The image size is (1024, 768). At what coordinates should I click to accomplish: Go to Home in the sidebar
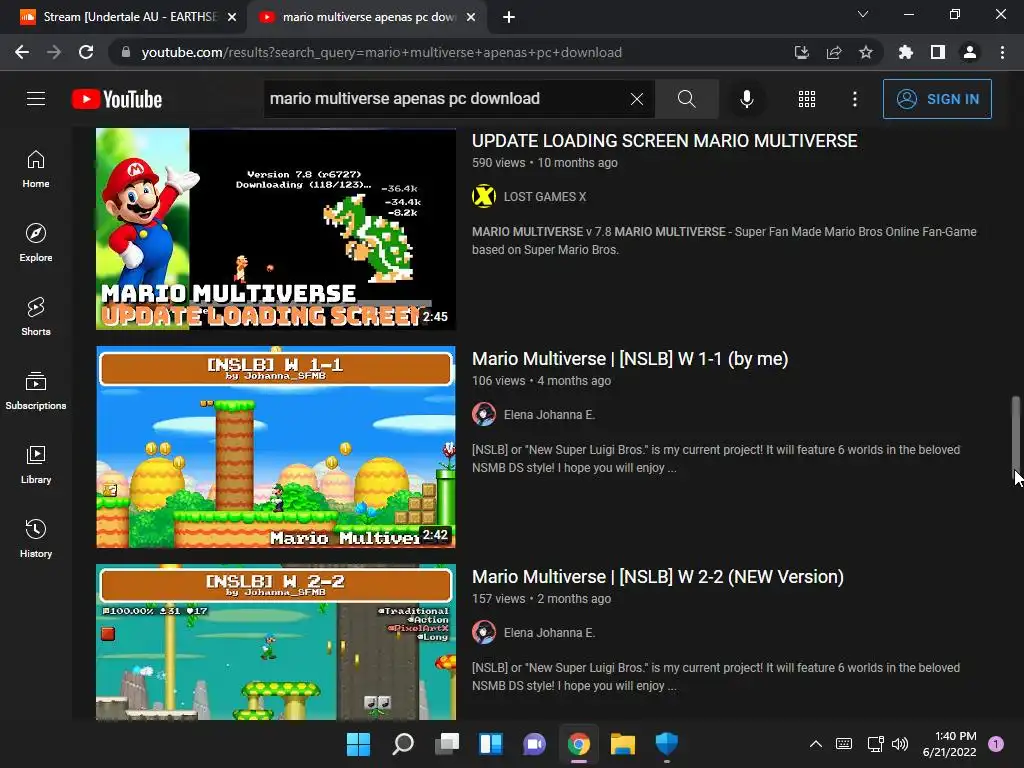pos(36,169)
